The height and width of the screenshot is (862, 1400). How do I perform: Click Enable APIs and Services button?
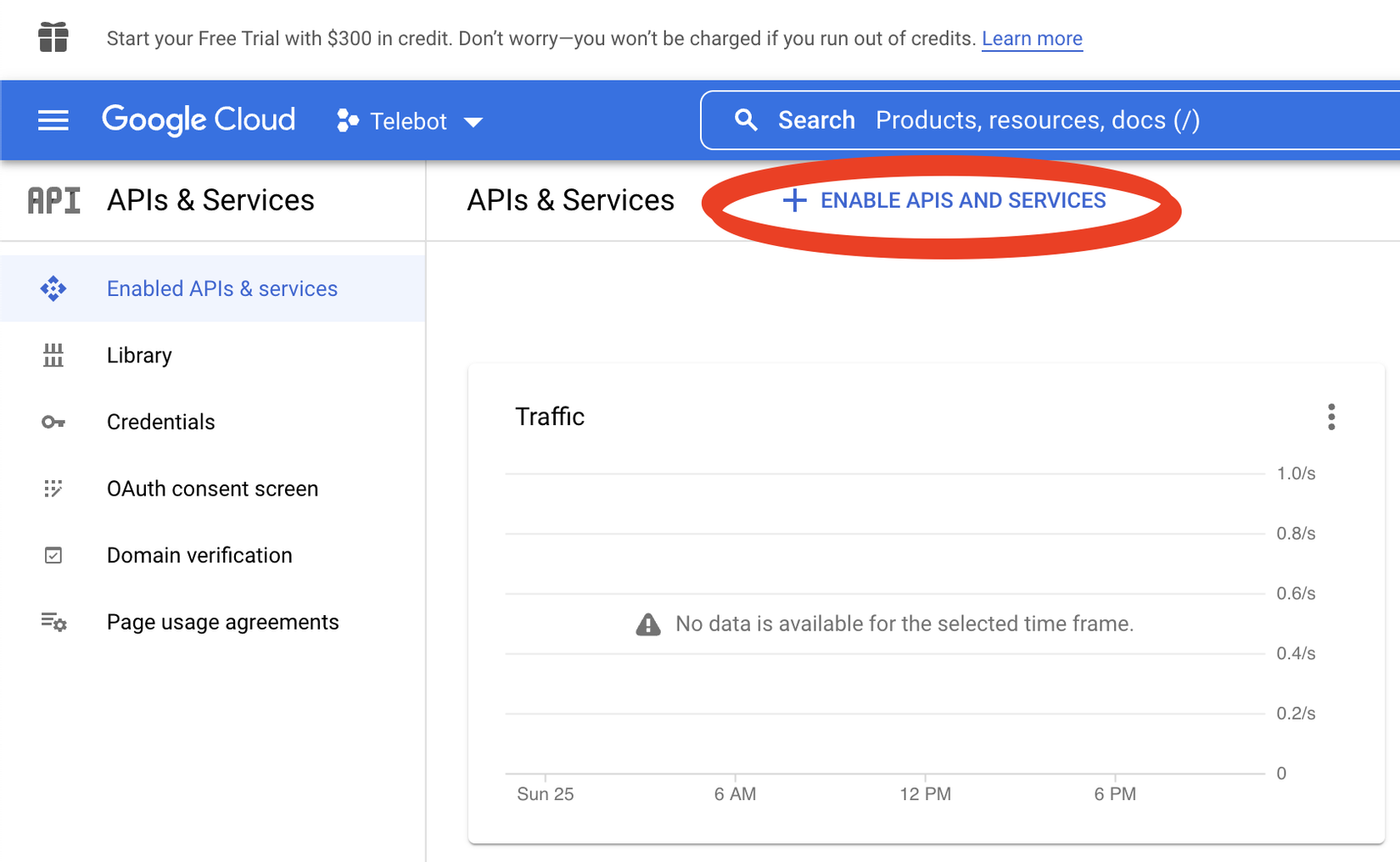[x=944, y=200]
